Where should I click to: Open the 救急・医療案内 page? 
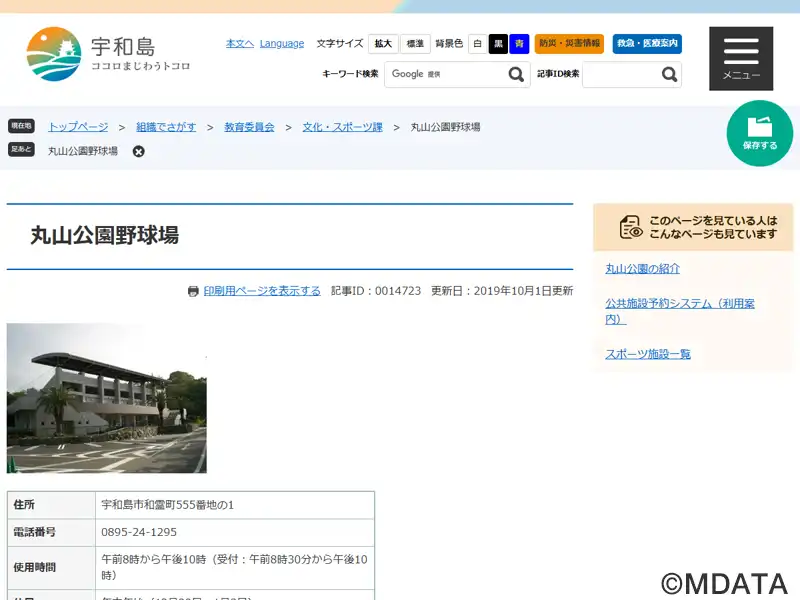point(646,44)
